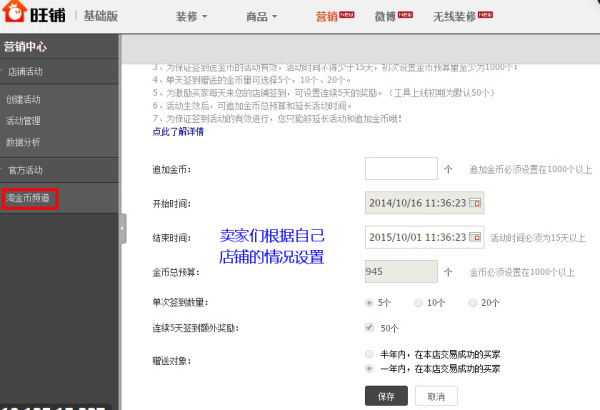
Task: Collapse the sidebar using its handle arrow
Action: coord(122,229)
